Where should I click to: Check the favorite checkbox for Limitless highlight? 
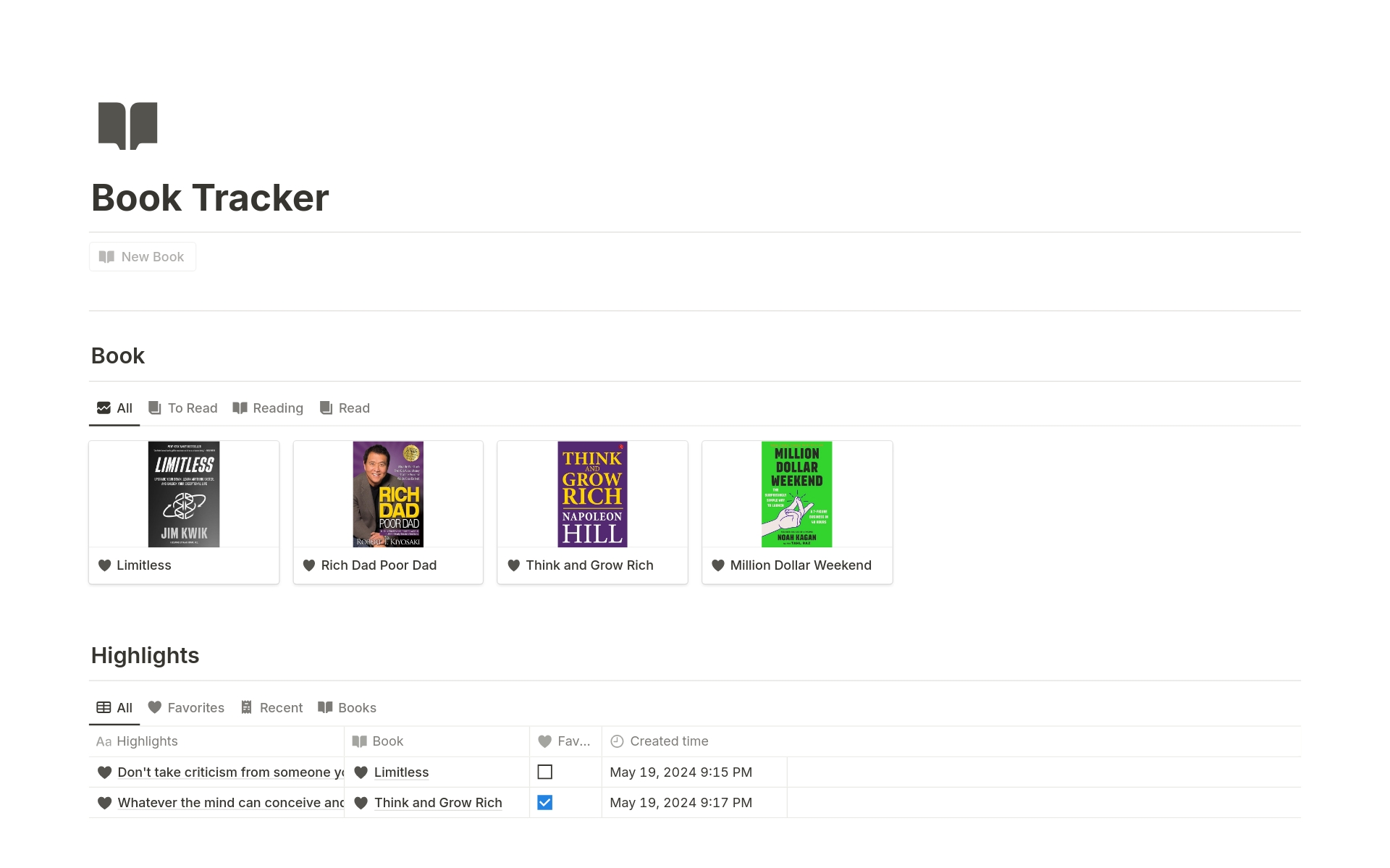point(545,772)
